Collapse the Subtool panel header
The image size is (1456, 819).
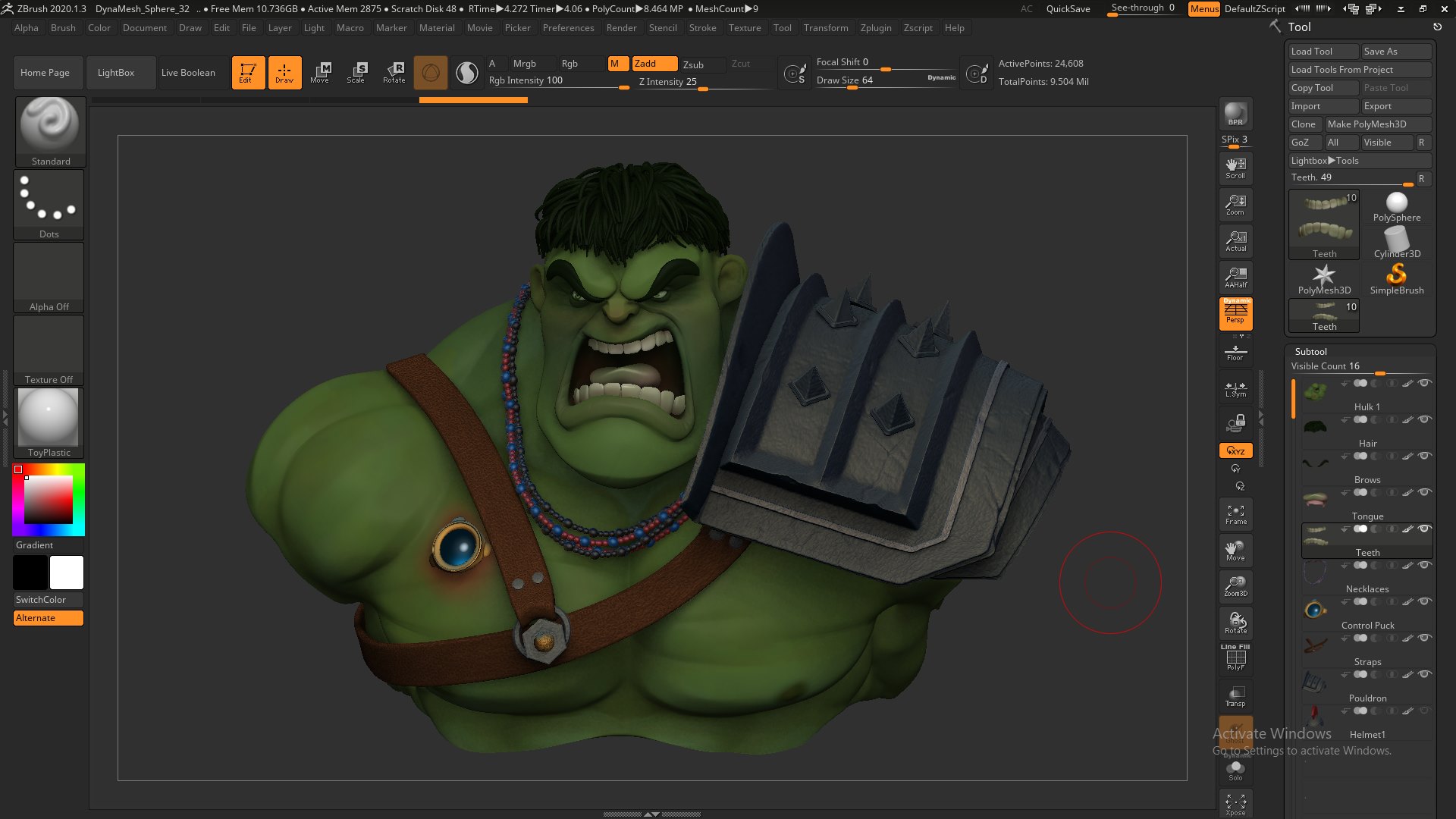pos(1311,352)
